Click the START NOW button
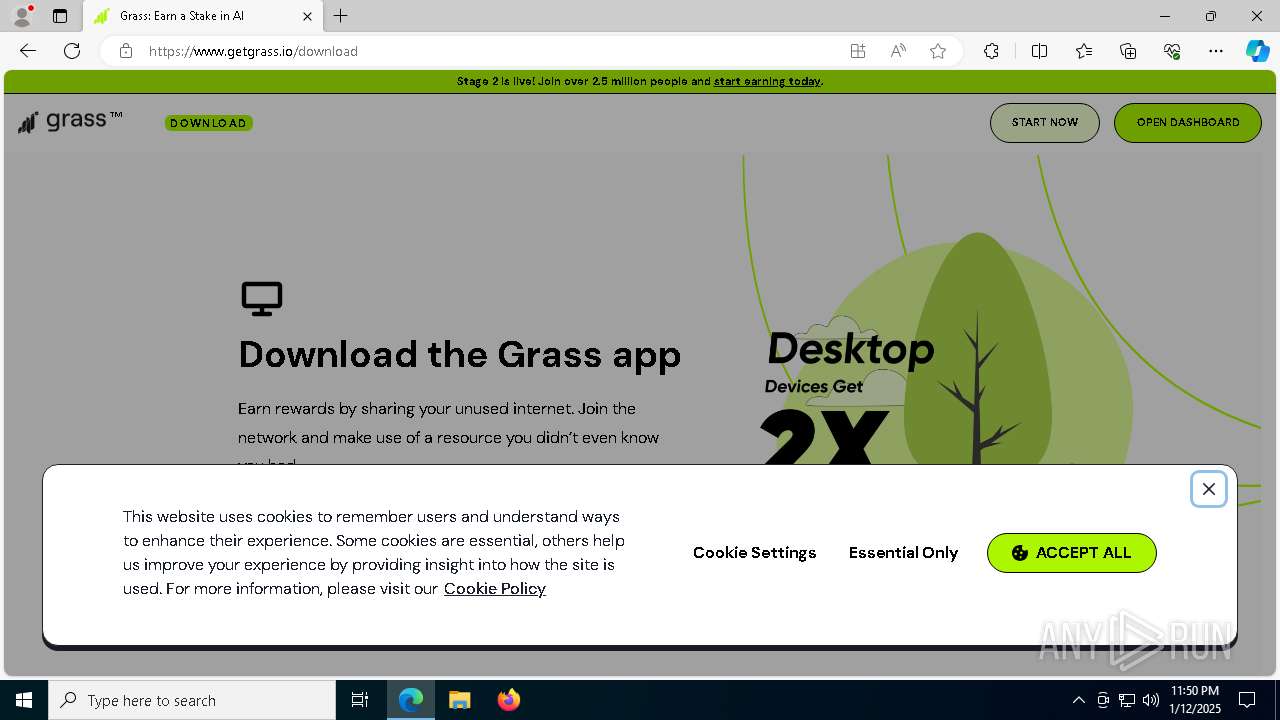Screen dimensions: 1280x720 (x=1045, y=122)
